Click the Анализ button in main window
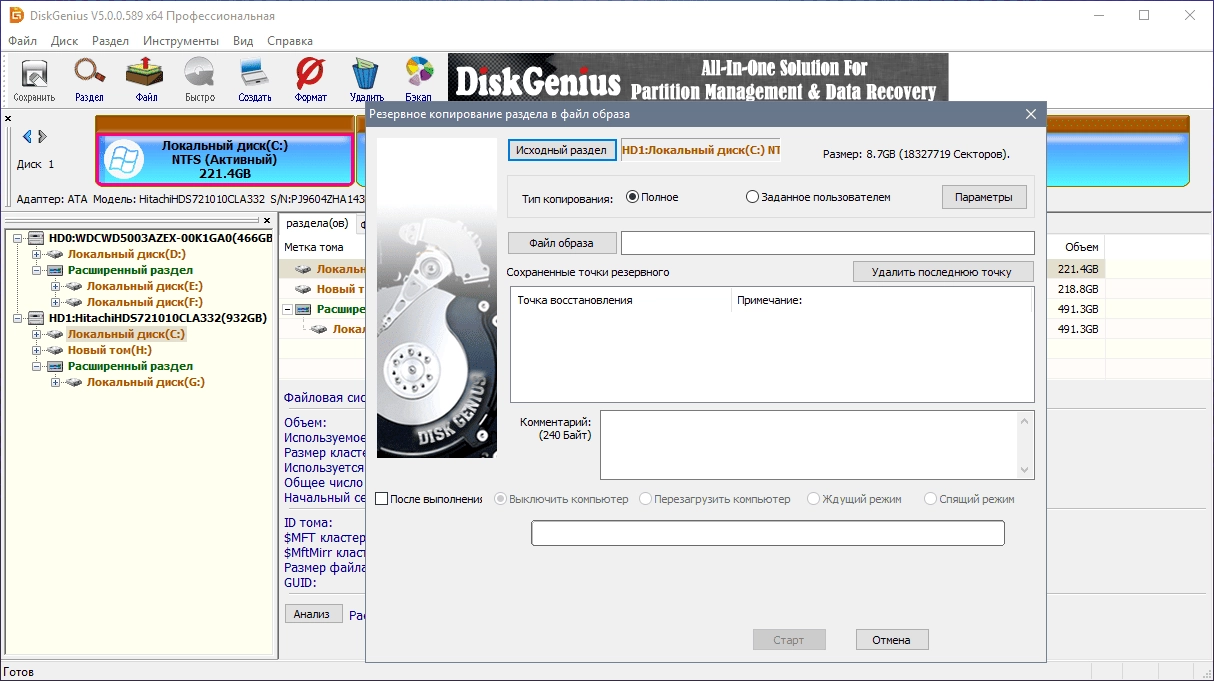Screen dimensions: 1214x681 pyautogui.click(x=312, y=614)
